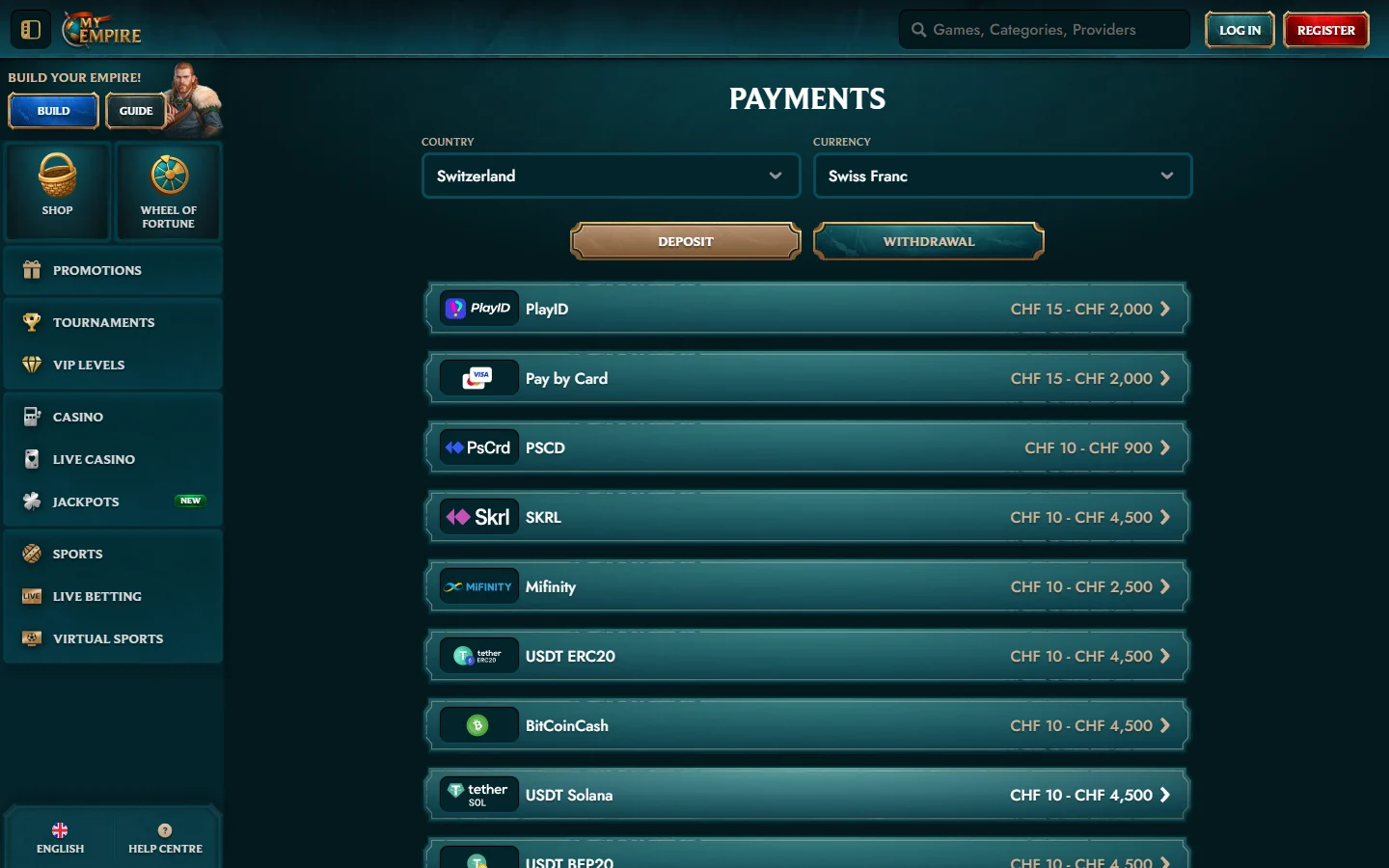Click the Sports ball icon
The height and width of the screenshot is (868, 1389).
pos(32,554)
